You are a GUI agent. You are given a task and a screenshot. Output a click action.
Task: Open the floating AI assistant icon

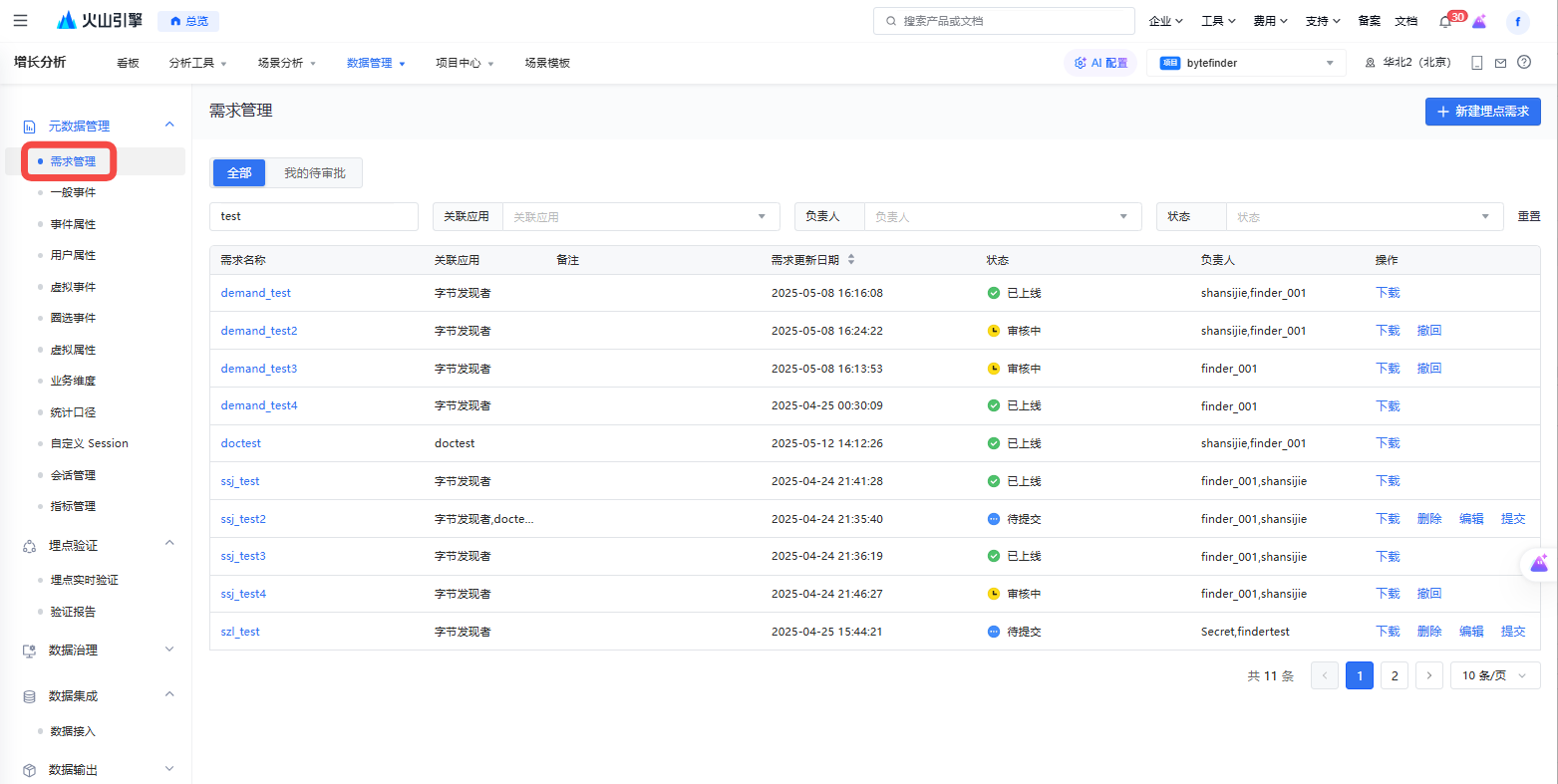1540,565
